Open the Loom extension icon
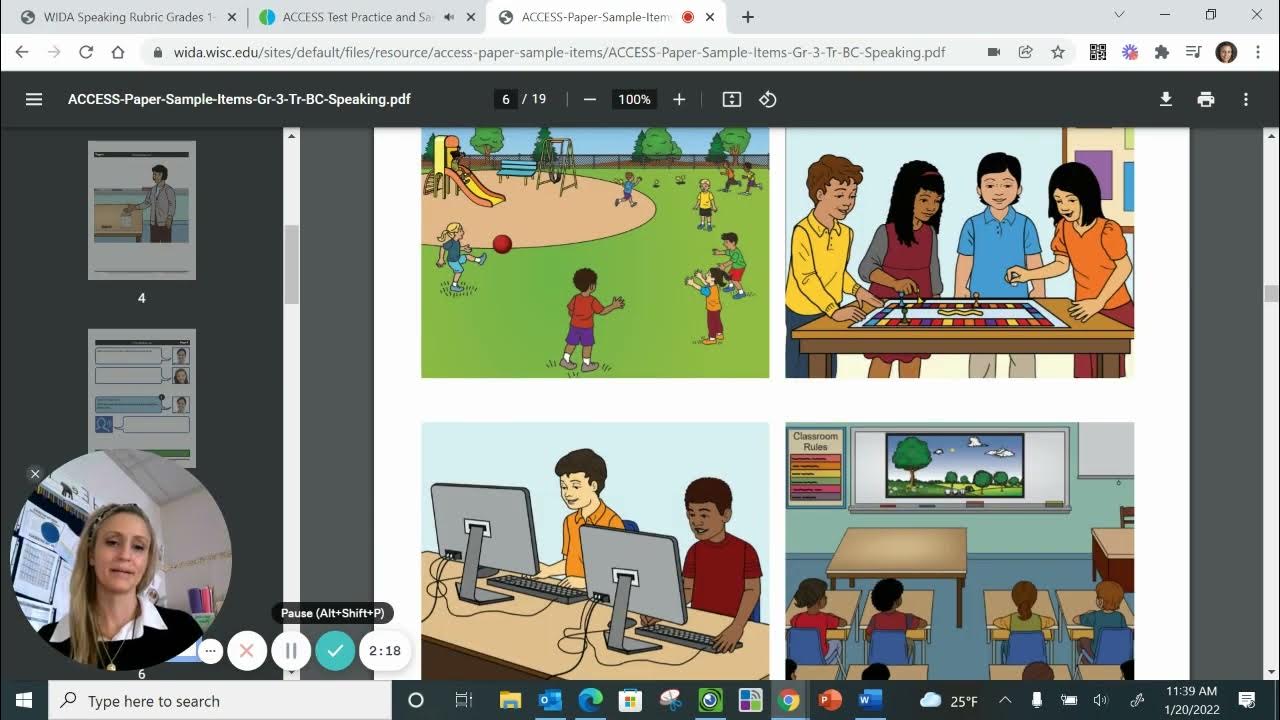The image size is (1280, 720). coord(1130,52)
